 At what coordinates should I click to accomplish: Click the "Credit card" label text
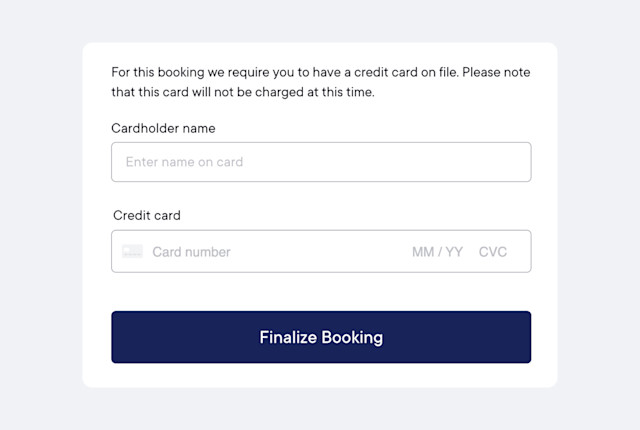point(147,215)
